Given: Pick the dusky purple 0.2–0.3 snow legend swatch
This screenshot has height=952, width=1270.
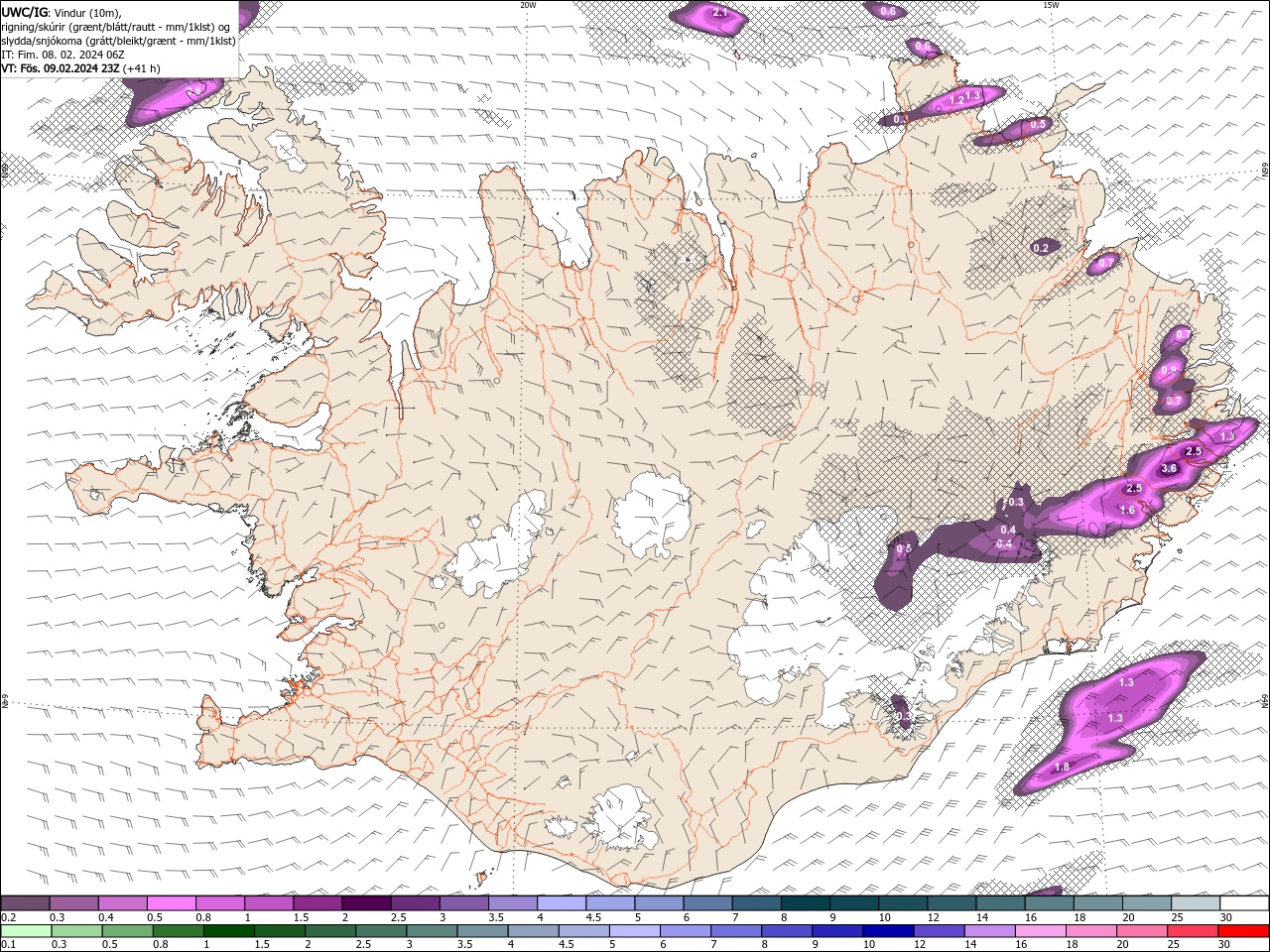Looking at the screenshot, I should 26,903.
